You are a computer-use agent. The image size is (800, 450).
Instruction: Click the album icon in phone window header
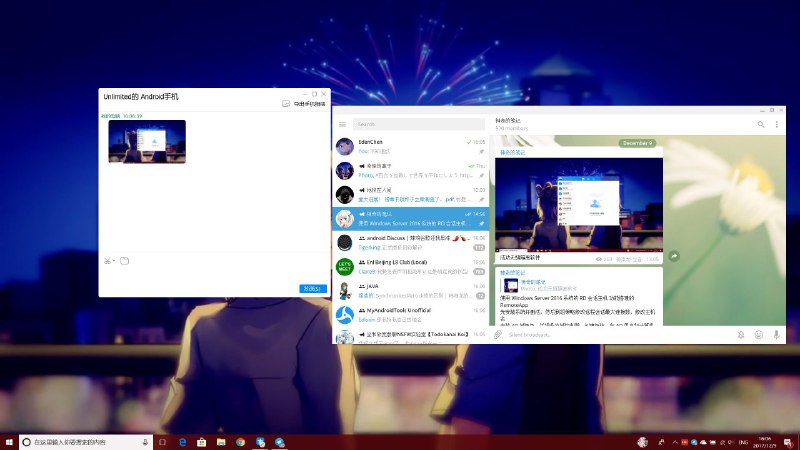[286, 104]
